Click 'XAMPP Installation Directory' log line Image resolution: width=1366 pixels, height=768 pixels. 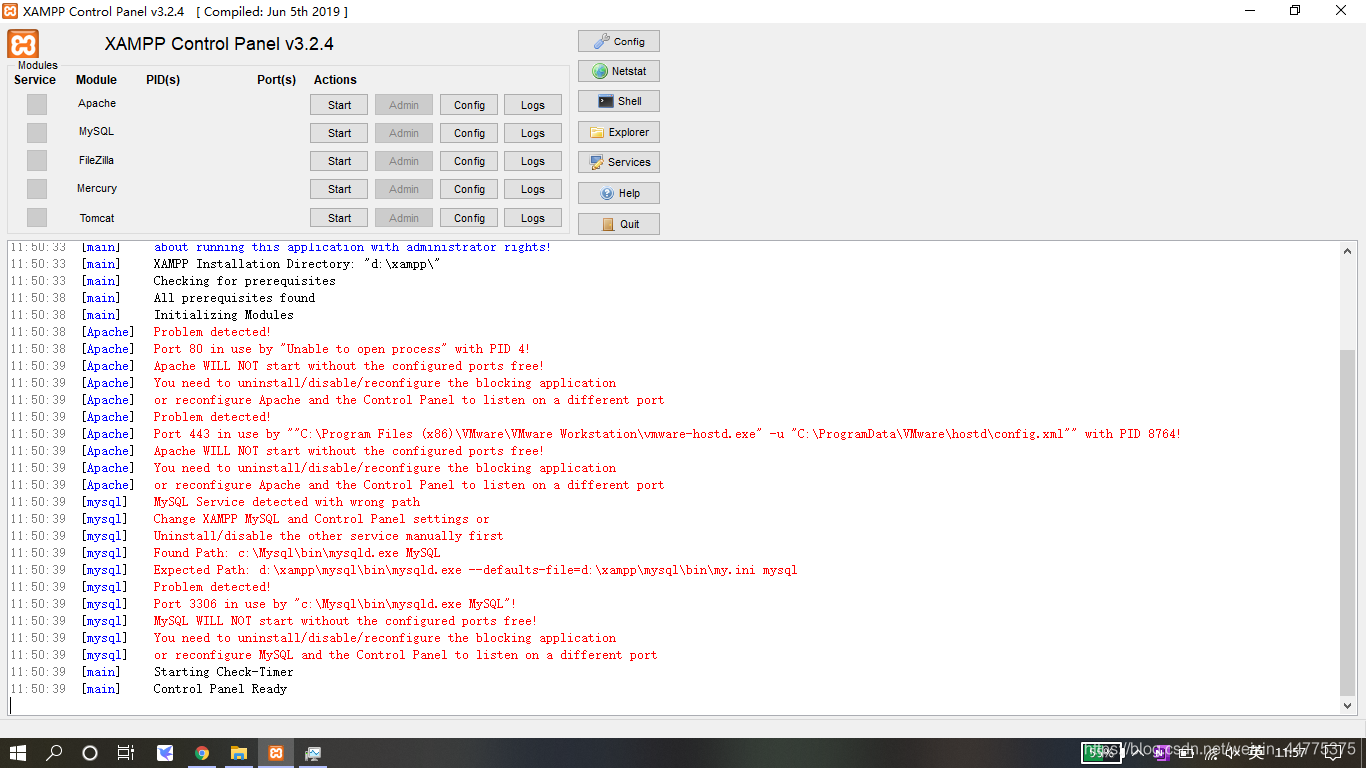(x=297, y=264)
